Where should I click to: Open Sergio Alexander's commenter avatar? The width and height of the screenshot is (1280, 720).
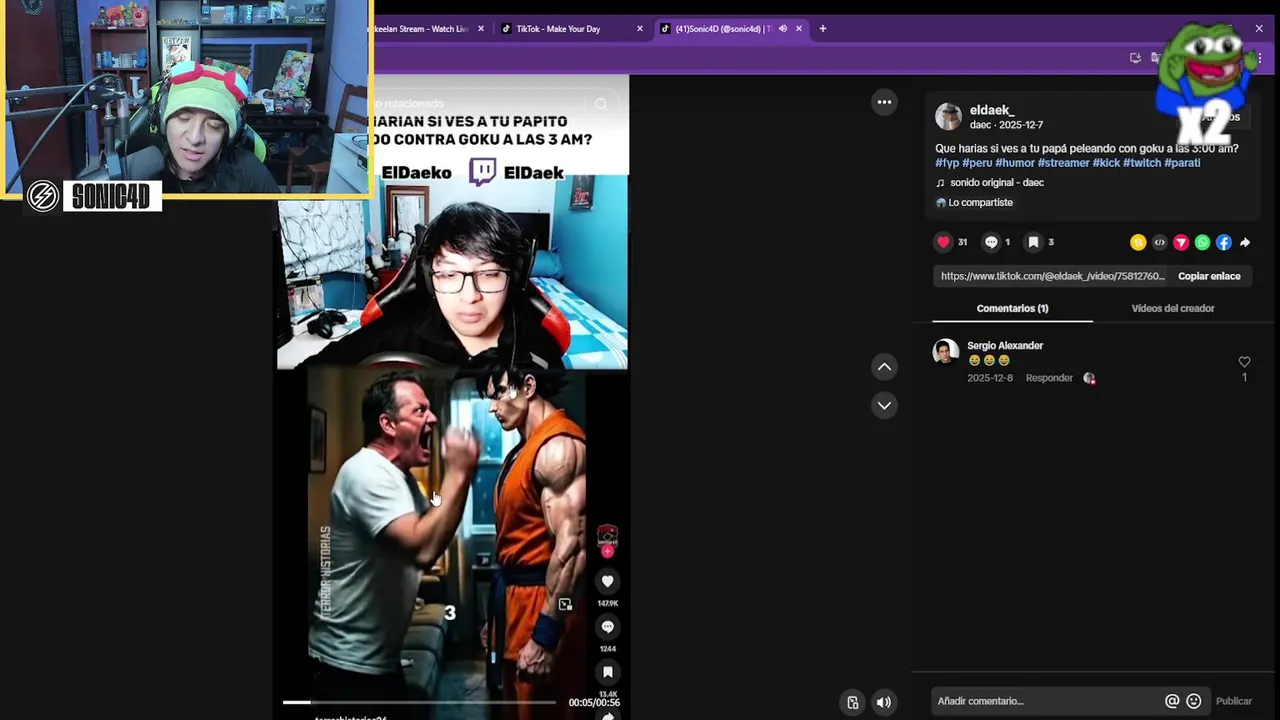[x=945, y=351]
